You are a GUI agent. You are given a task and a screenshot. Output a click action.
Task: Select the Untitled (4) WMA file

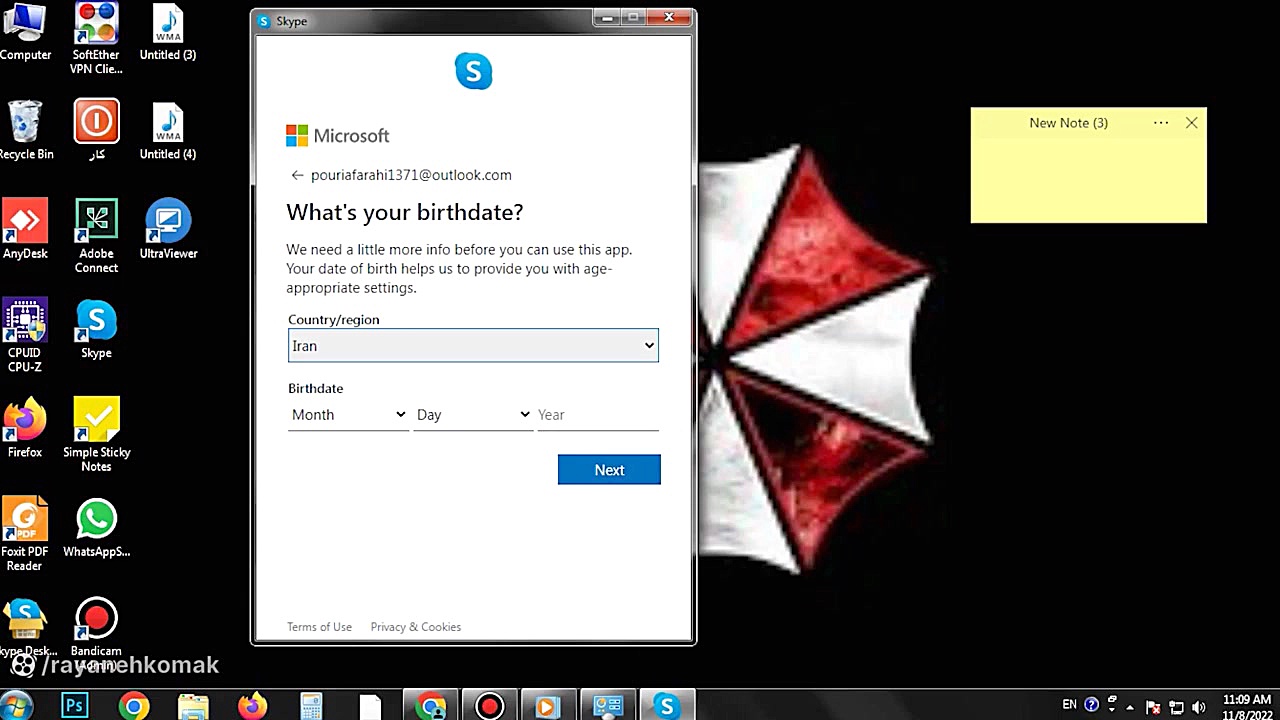[168, 131]
